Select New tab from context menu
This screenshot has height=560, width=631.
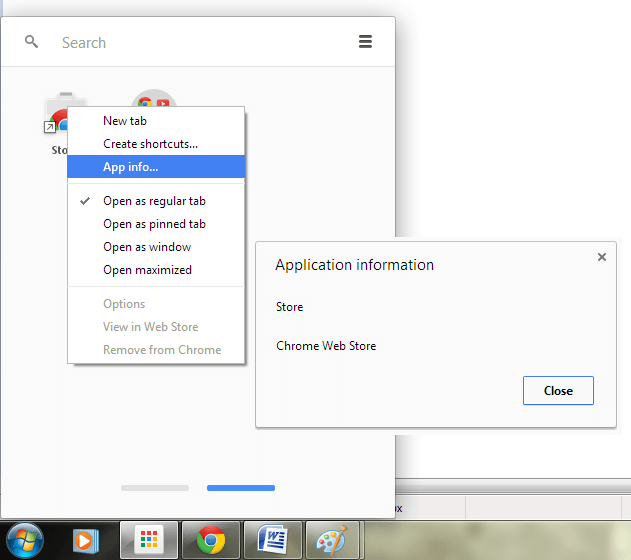pyautogui.click(x=125, y=121)
